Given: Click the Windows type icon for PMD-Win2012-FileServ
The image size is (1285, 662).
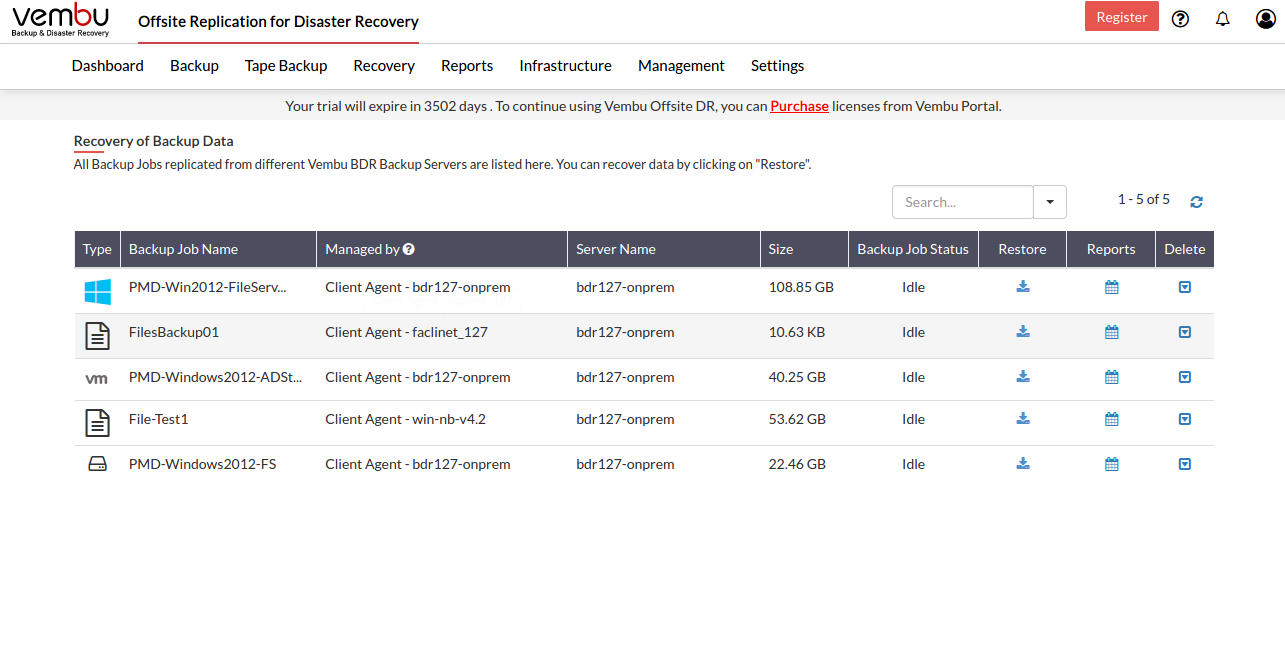Looking at the screenshot, I should click(97, 291).
